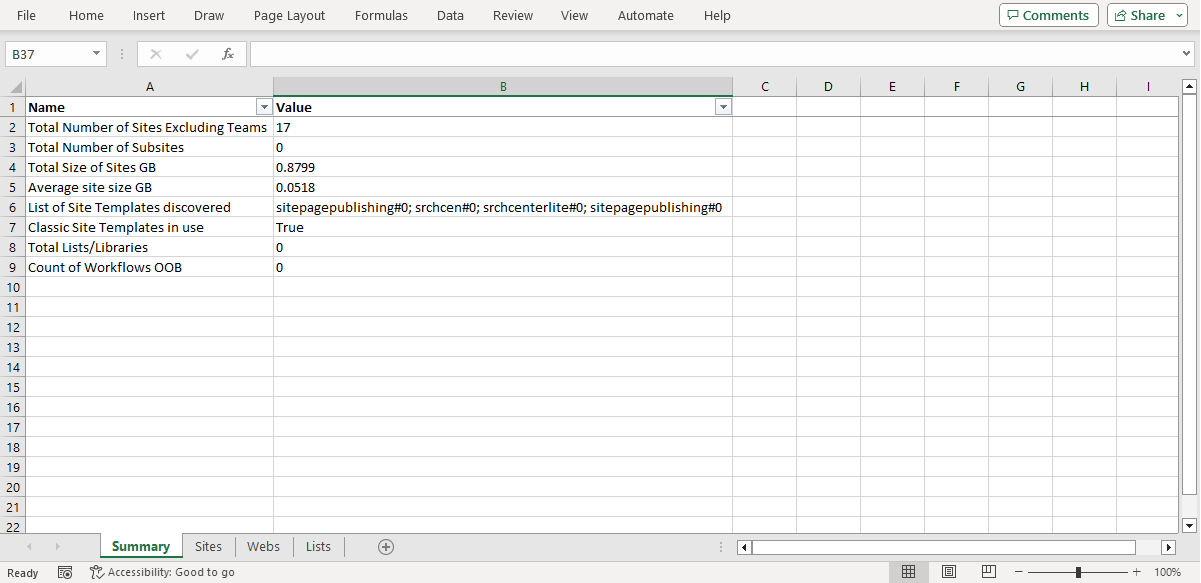Select the value cell 17

(x=503, y=127)
